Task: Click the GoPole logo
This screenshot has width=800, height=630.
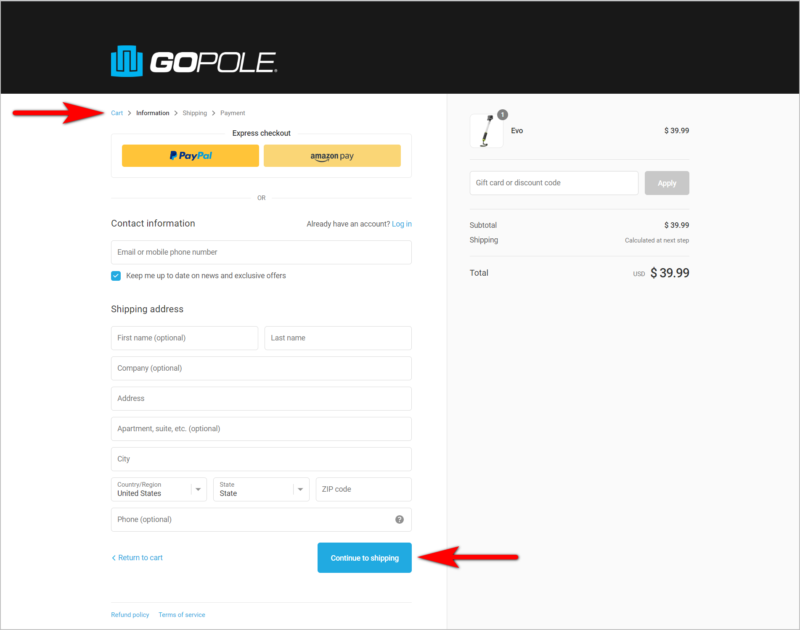Action: (x=193, y=60)
